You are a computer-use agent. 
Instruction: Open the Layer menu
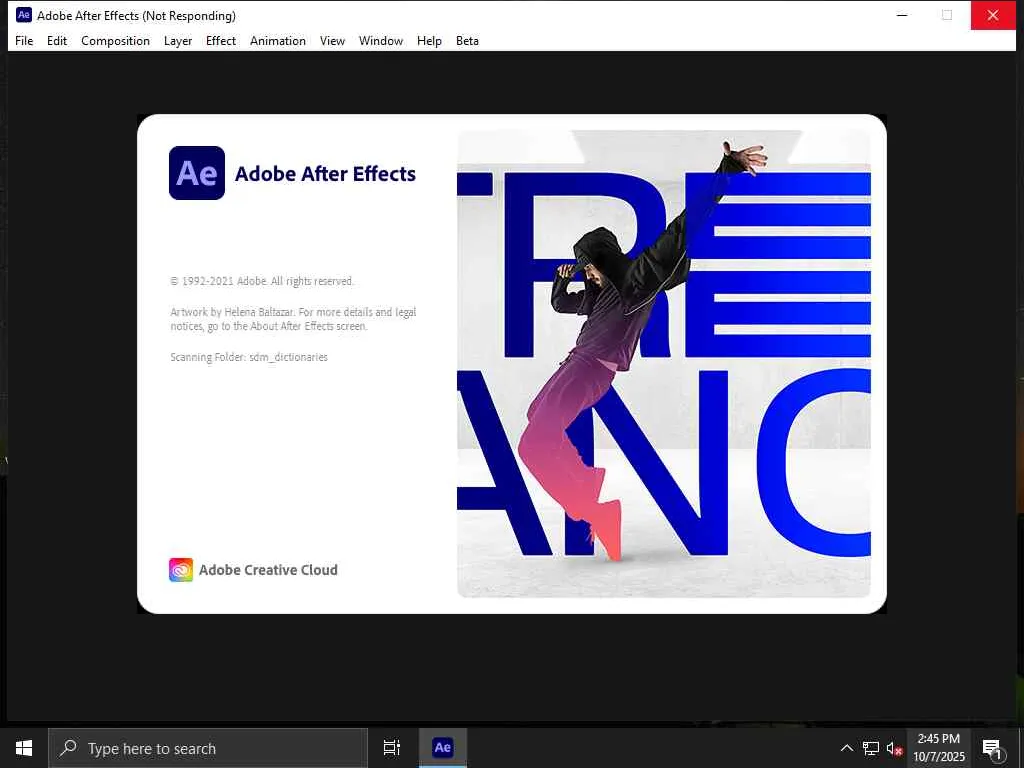pos(178,40)
